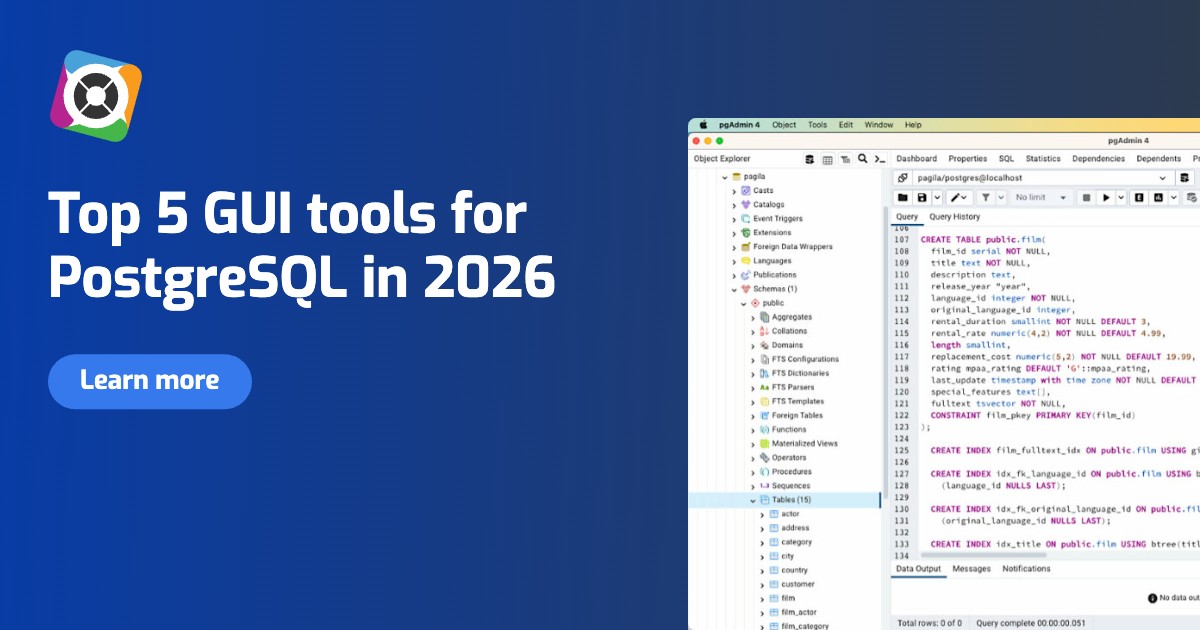Collapse the Tables (15) node
1200x630 pixels.
point(753,500)
